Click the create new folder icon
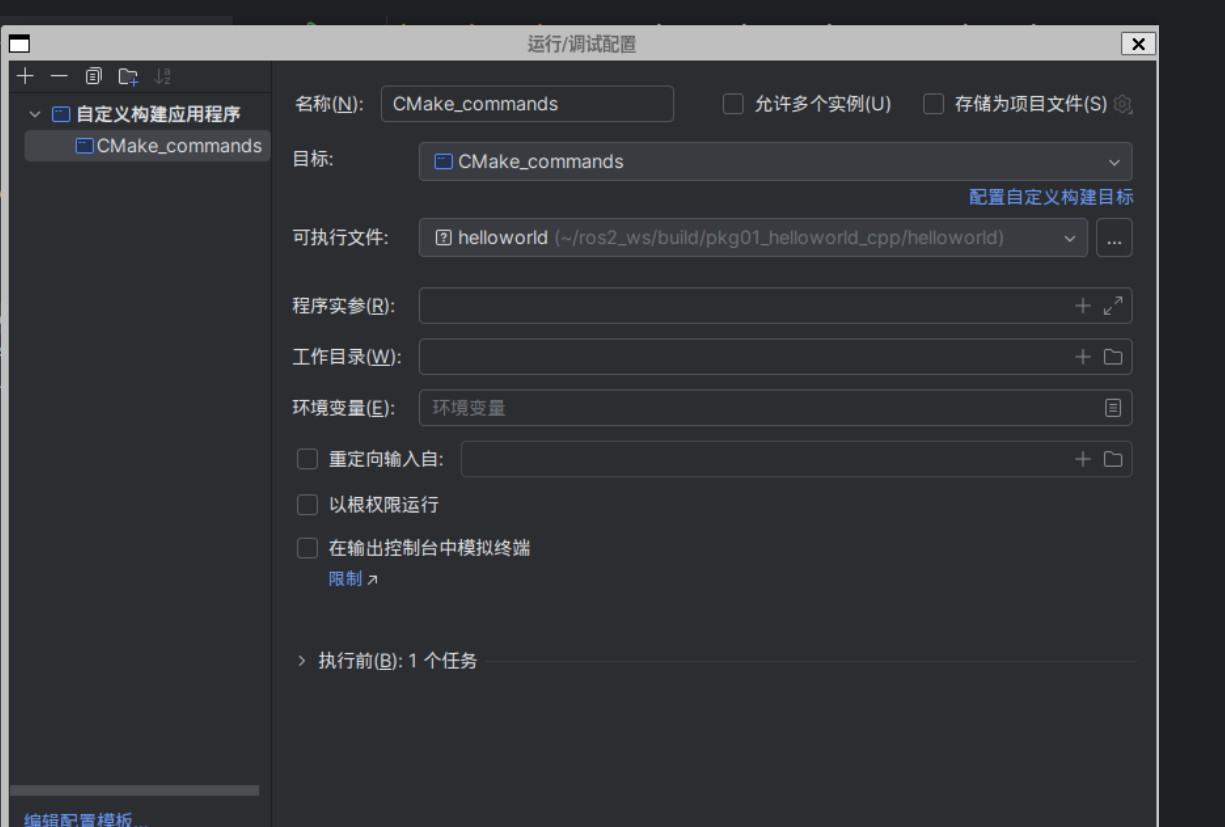Viewport: 1225px width, 827px height. pos(128,76)
